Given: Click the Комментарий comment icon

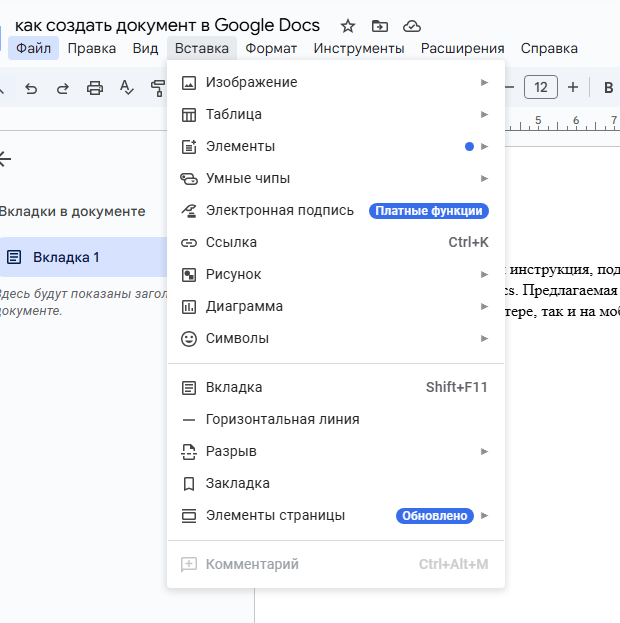Looking at the screenshot, I should click(x=189, y=565).
